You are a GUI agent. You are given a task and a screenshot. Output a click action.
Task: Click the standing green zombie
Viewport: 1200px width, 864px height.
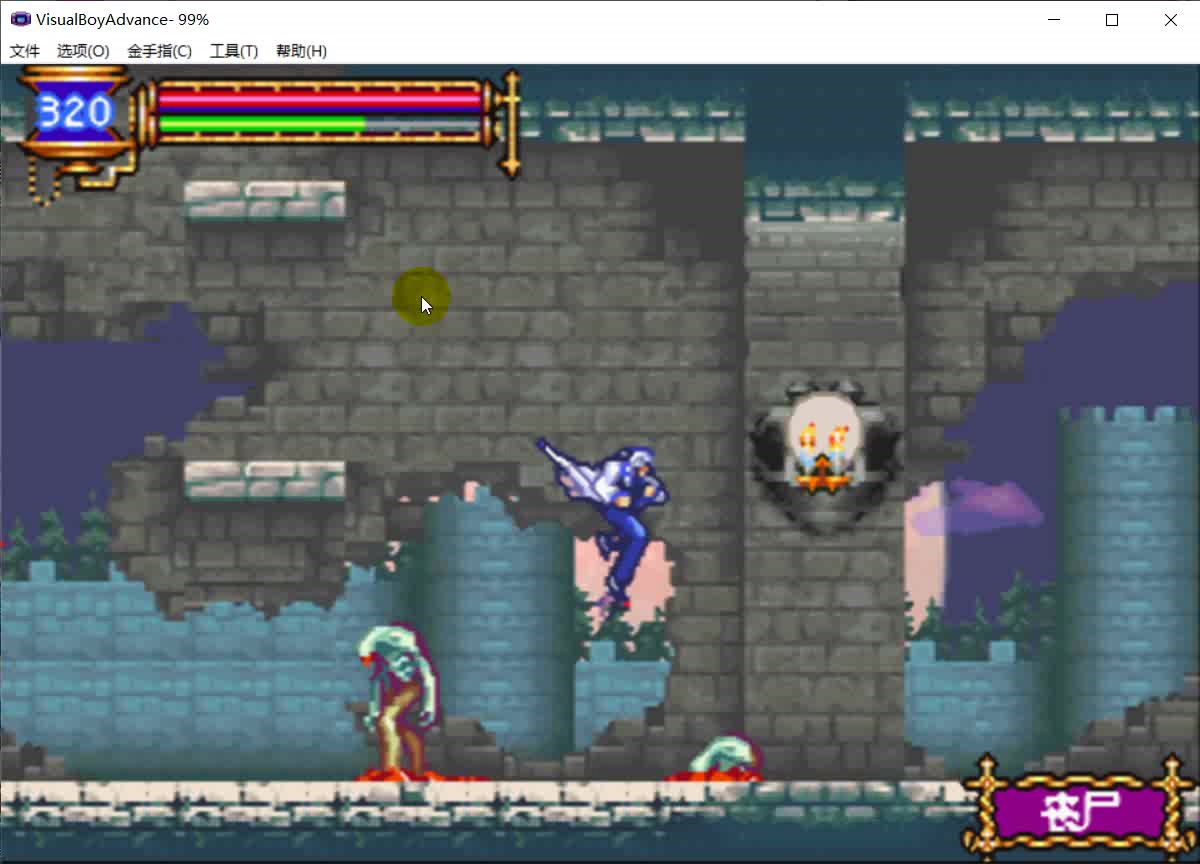[400, 702]
